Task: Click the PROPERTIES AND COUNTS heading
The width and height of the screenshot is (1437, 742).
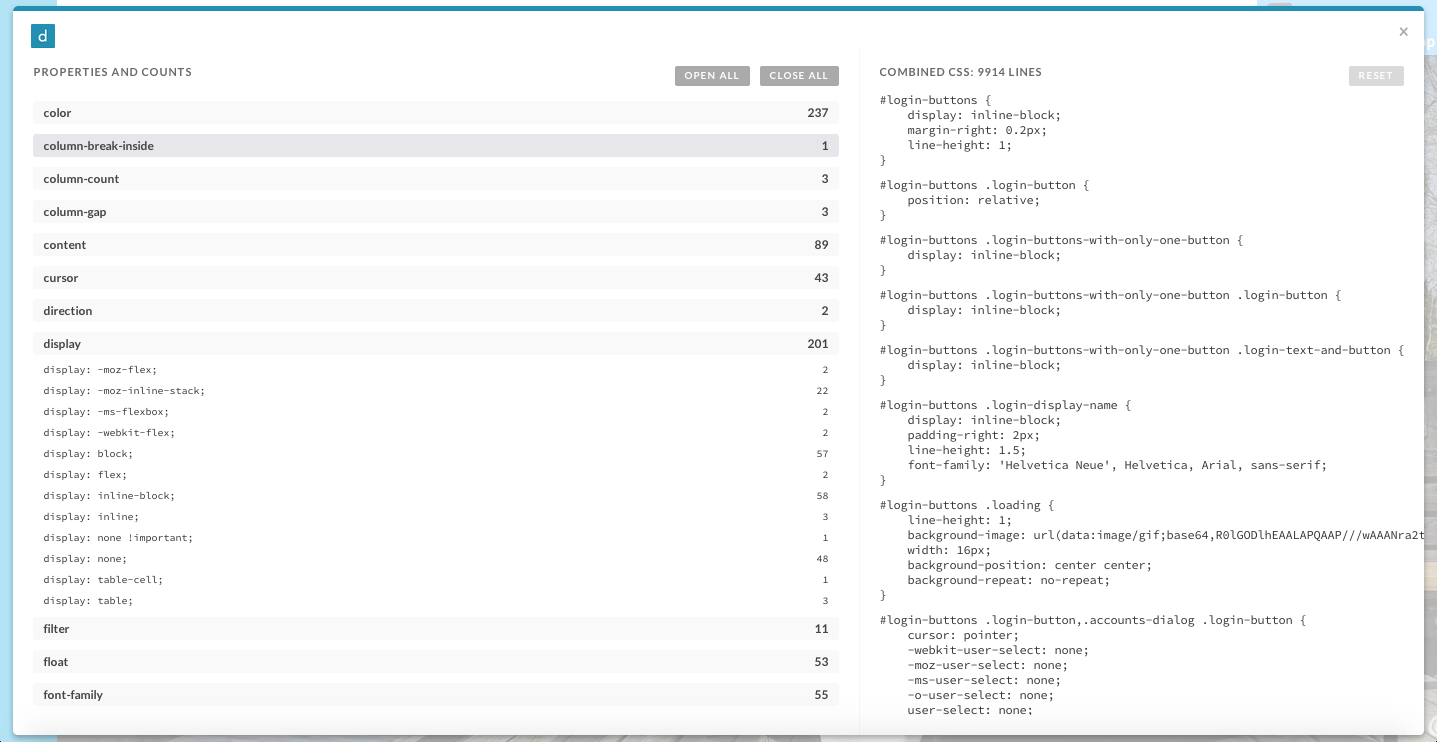Action: point(113,72)
